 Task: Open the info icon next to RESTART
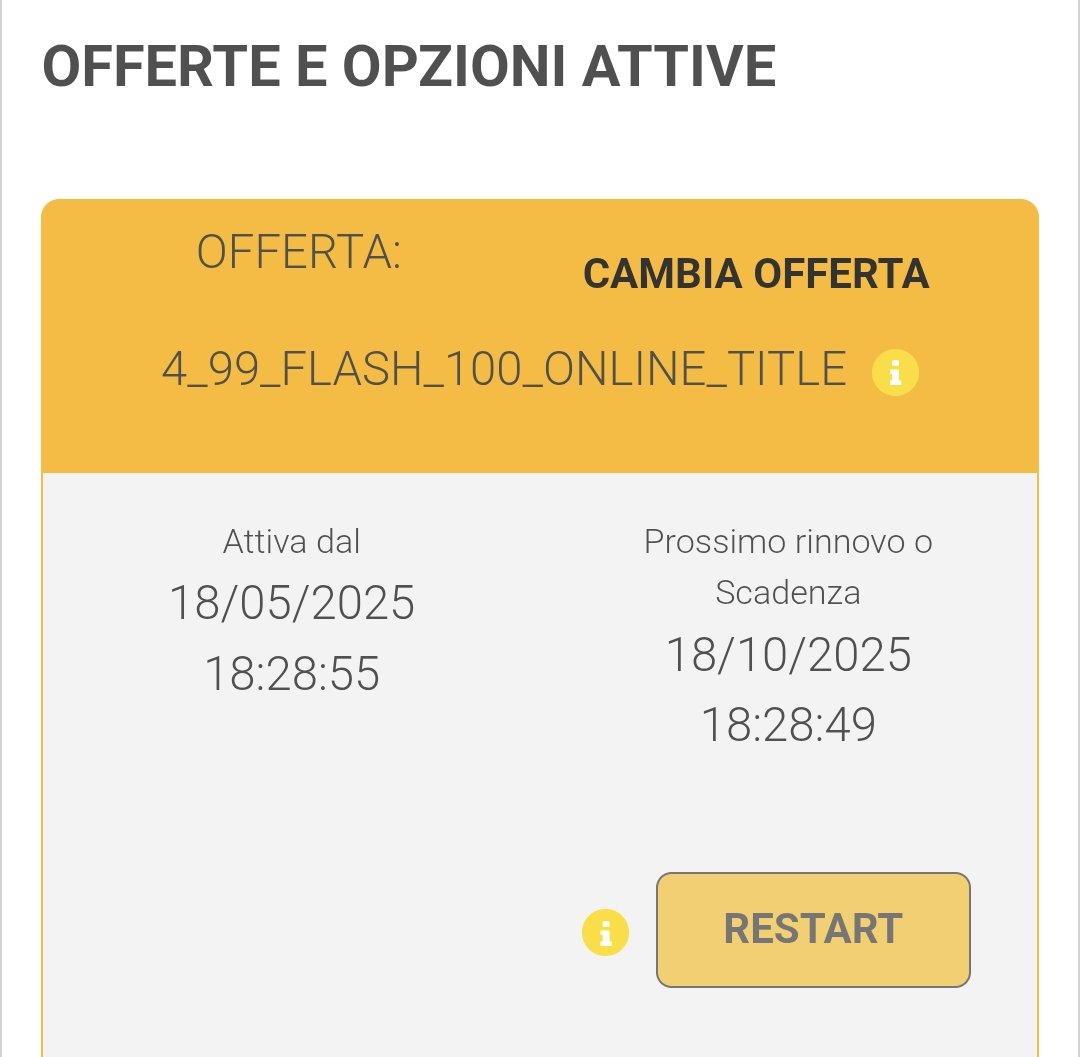[x=605, y=932]
